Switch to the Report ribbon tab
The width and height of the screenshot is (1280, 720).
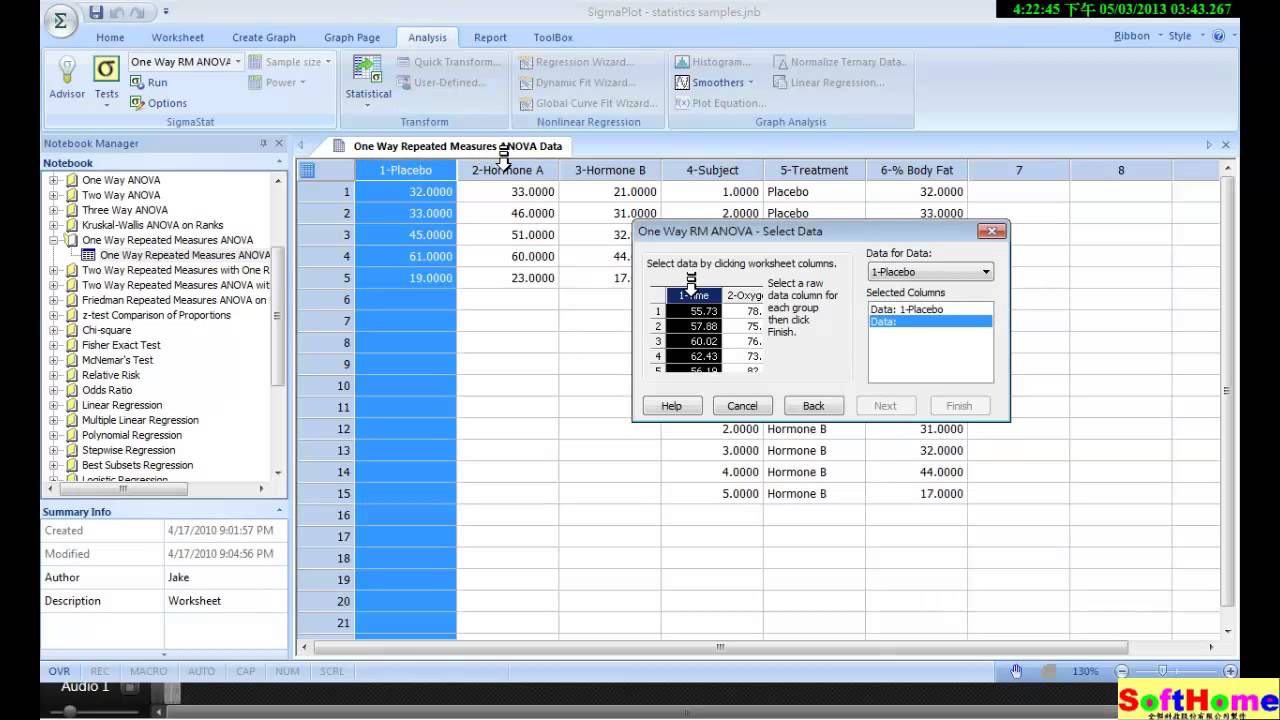pos(490,38)
